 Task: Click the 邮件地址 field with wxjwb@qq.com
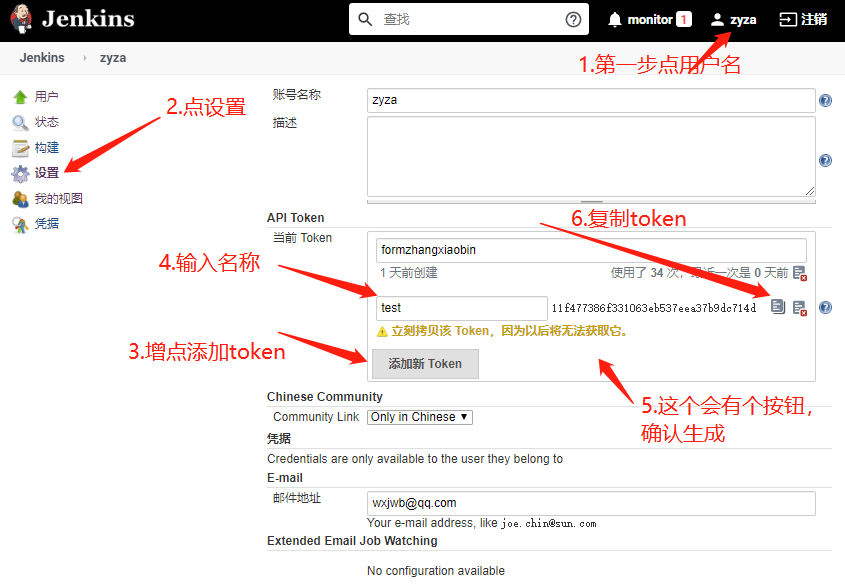pos(591,503)
